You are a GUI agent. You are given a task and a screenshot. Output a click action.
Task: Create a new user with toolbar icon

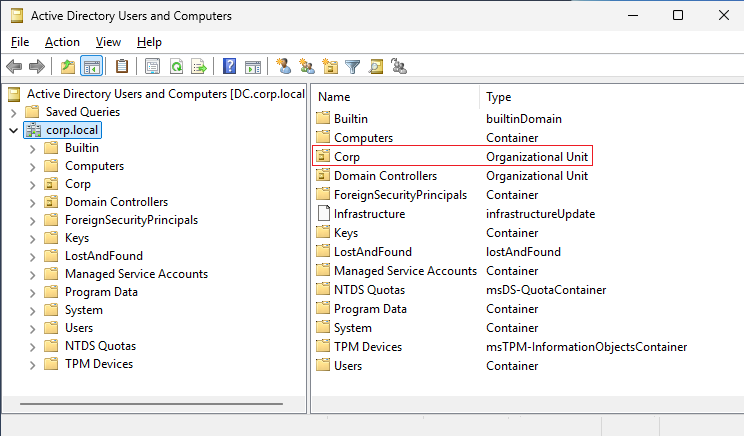click(x=284, y=66)
